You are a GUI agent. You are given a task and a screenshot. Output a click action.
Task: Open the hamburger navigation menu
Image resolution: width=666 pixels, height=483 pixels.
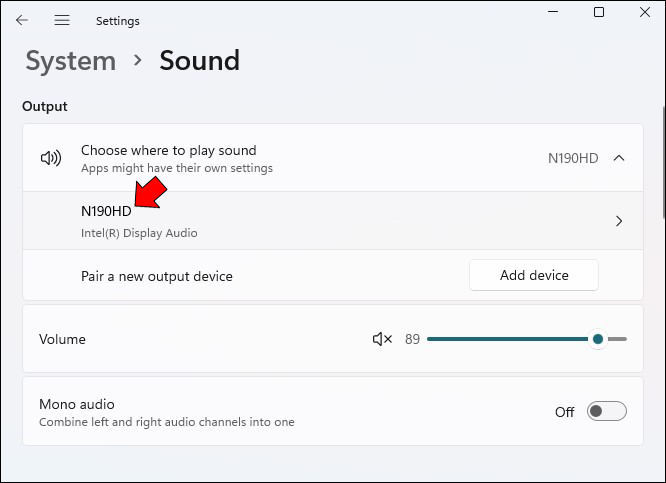point(62,20)
